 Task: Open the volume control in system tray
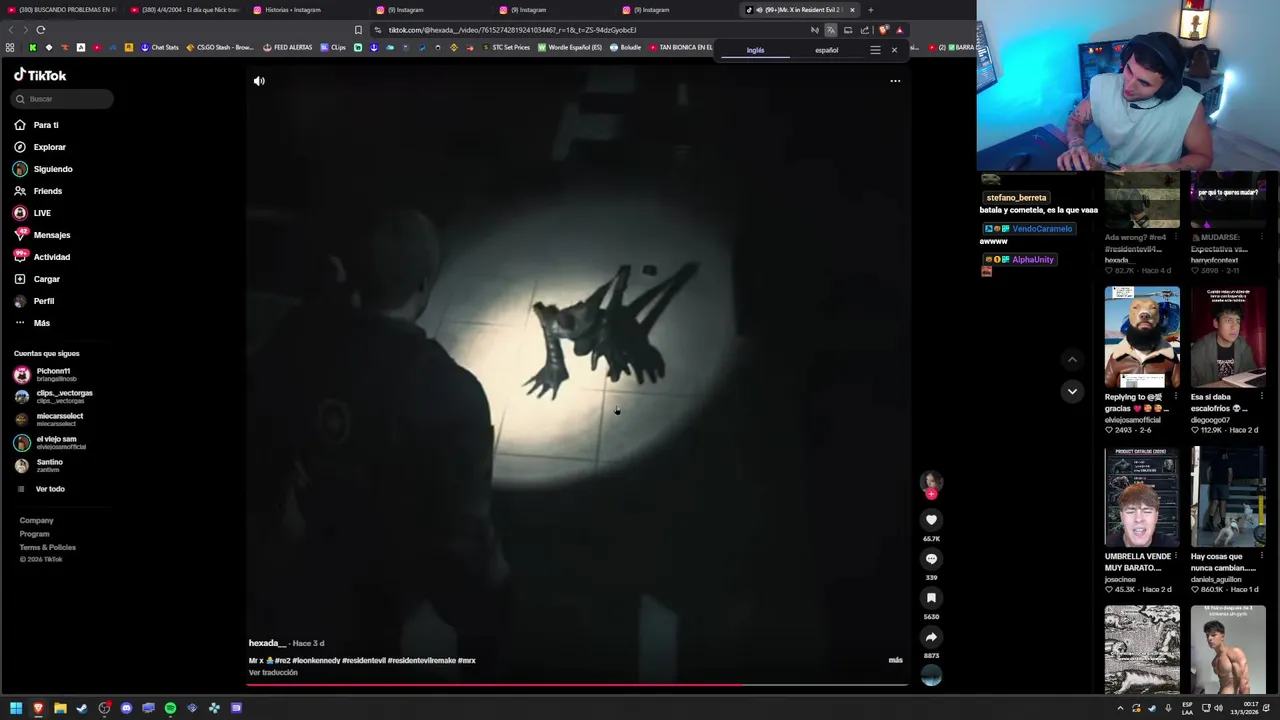[1218, 708]
